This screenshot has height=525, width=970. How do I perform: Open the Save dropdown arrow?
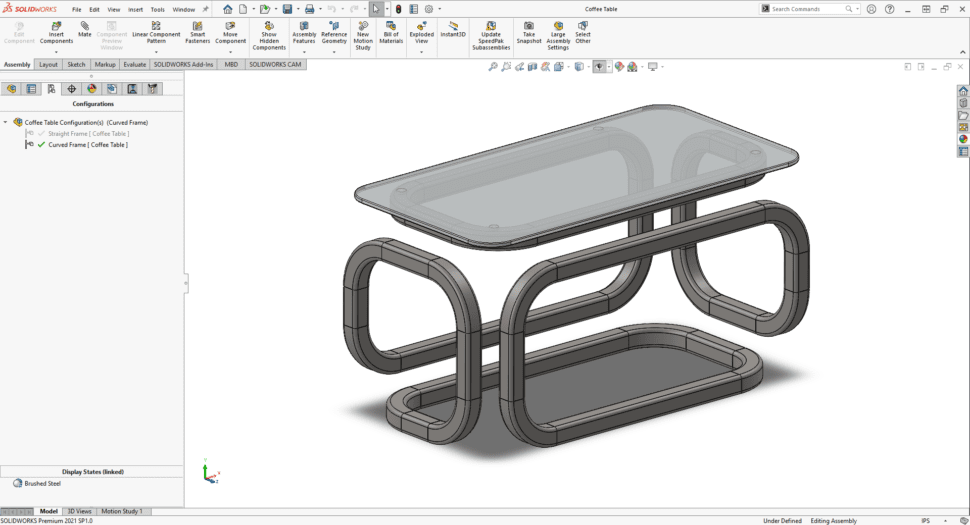298,9
